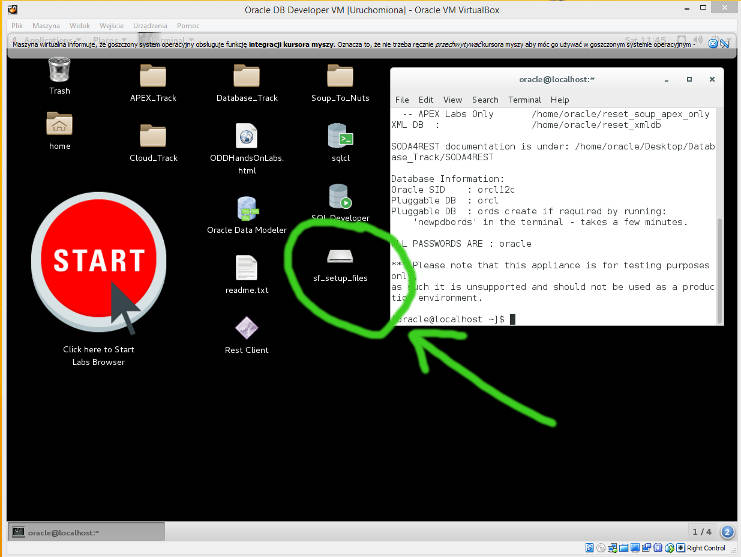Image resolution: width=741 pixels, height=557 pixels.
Task: Open the ODDHandsOnLabs.html file icon
Action: (247, 136)
